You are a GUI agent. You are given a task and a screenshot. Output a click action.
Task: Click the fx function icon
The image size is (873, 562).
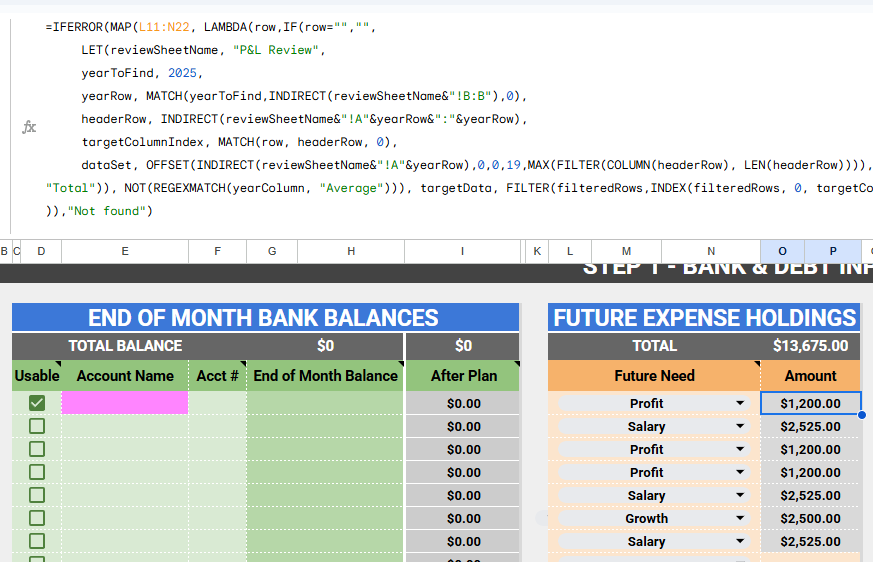29,127
